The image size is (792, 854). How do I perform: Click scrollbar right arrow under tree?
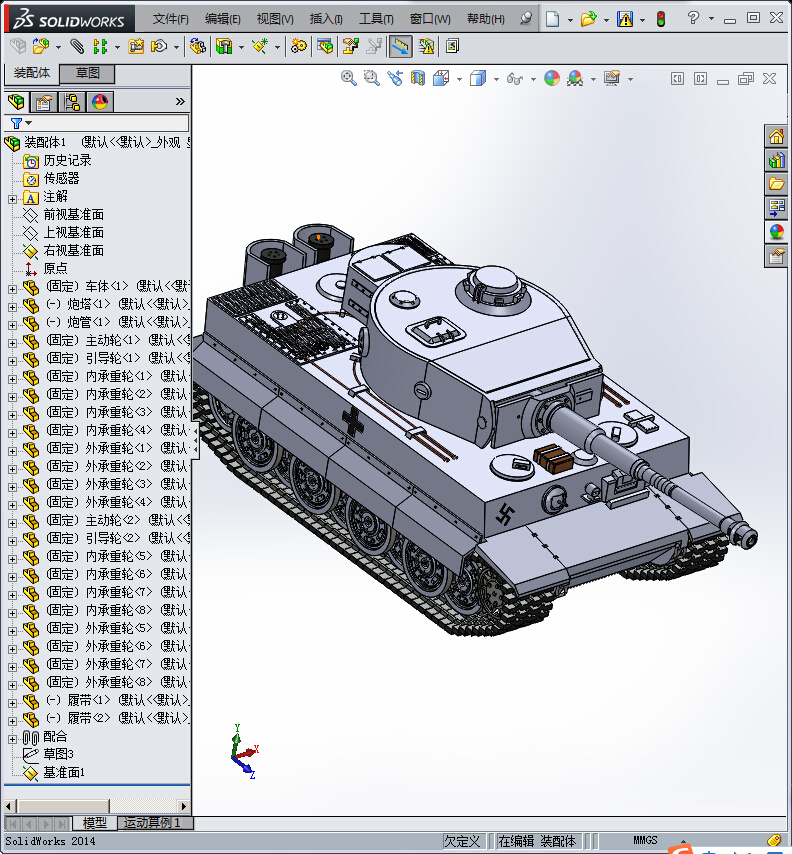pos(184,806)
